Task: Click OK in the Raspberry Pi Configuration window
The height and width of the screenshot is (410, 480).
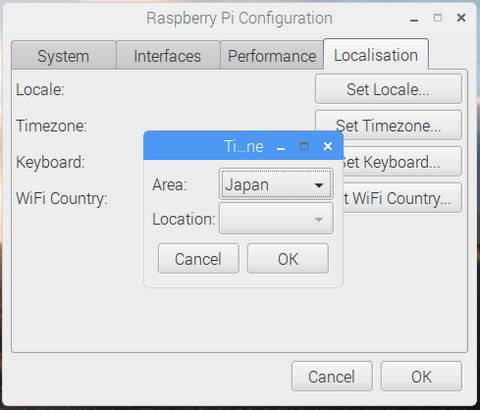Action: [421, 376]
